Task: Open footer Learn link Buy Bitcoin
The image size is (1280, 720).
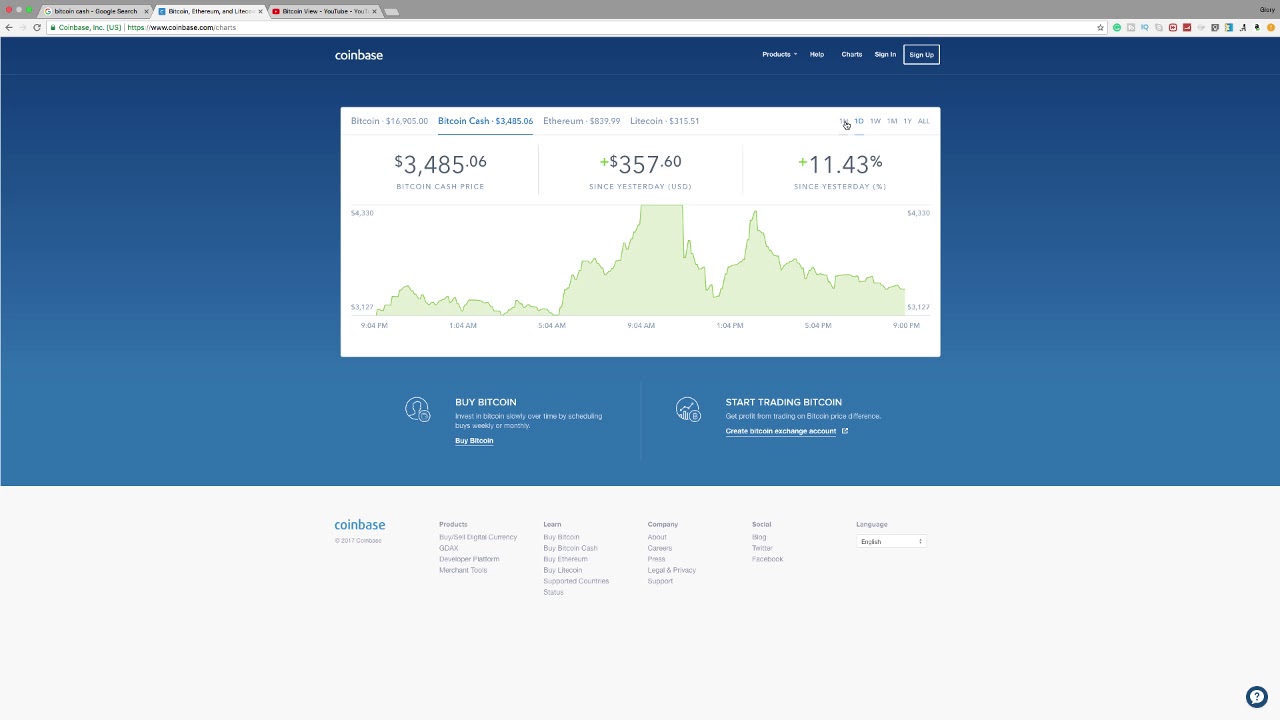Action: [x=561, y=537]
